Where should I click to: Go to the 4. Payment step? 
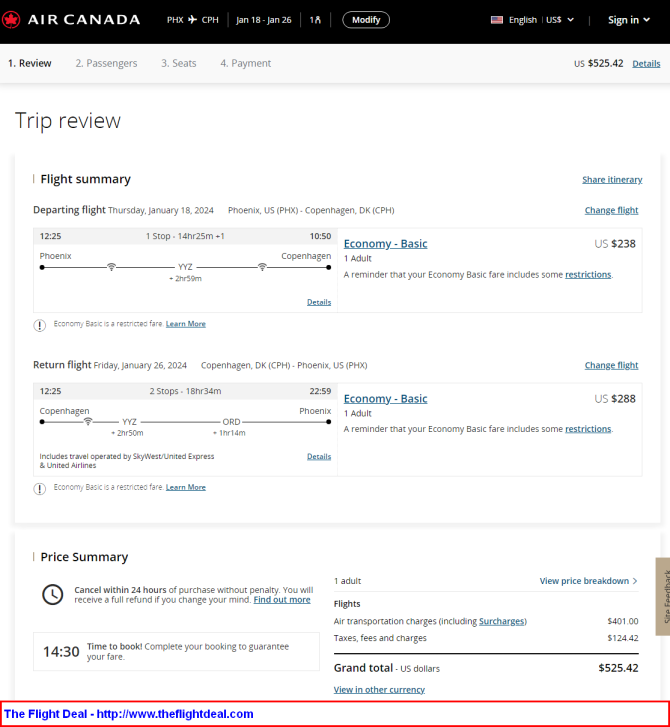coord(245,63)
